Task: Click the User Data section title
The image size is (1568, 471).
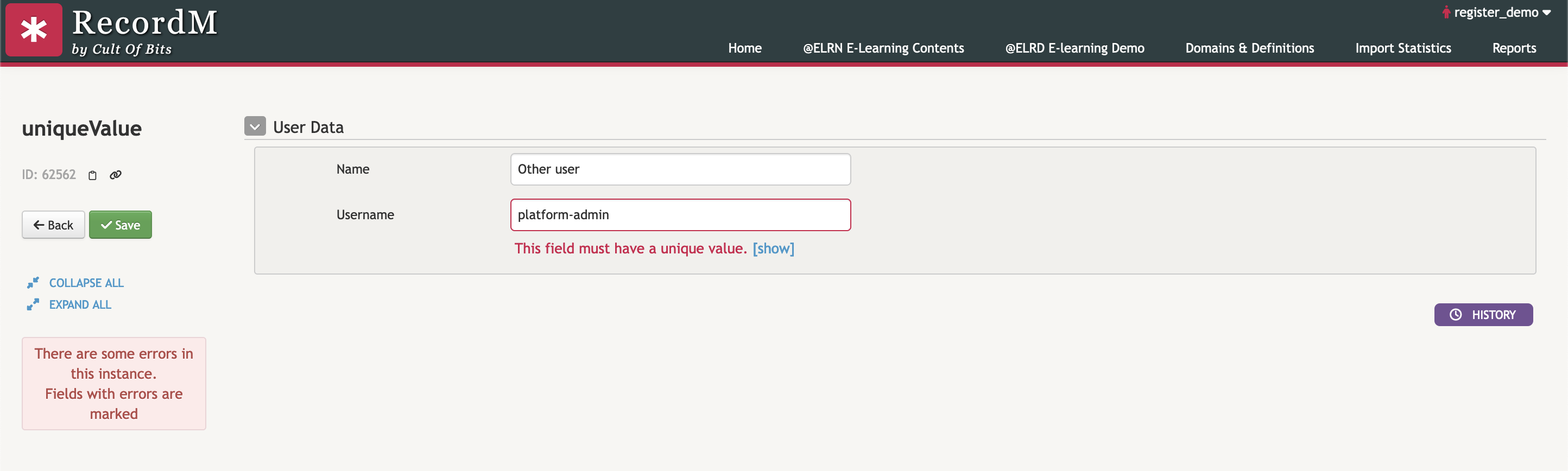Action: pyautogui.click(x=308, y=127)
